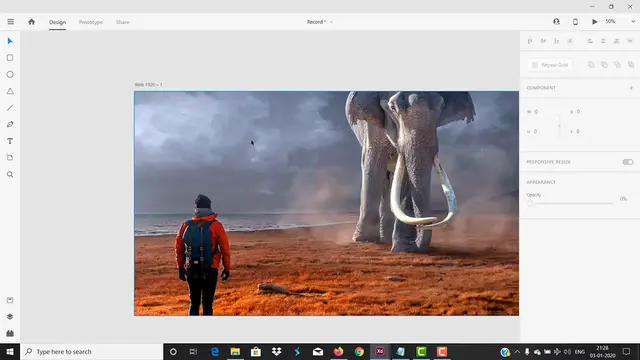The height and width of the screenshot is (360, 640).
Task: Click the distribute vertically icon
Action: (x=570, y=41)
